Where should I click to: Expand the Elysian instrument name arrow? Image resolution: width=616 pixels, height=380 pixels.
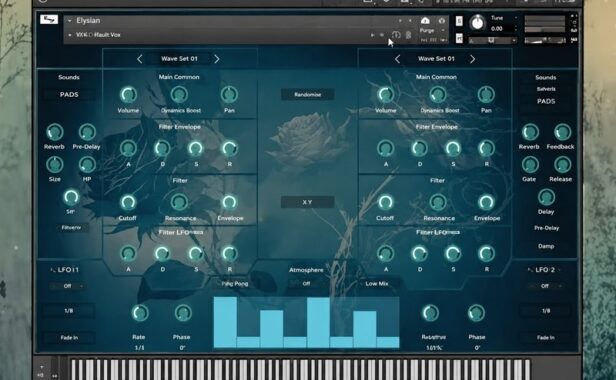click(x=70, y=20)
